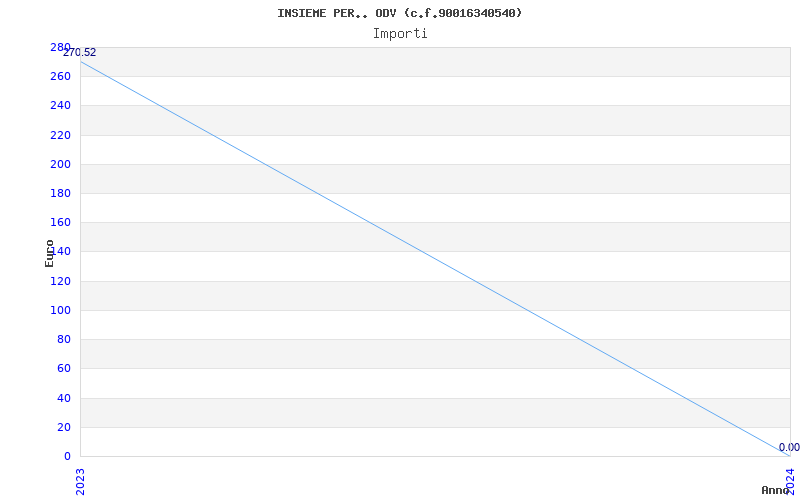This screenshot has height=500, width=800.
Task: Select the Importi subtitle text
Action: point(400,33)
